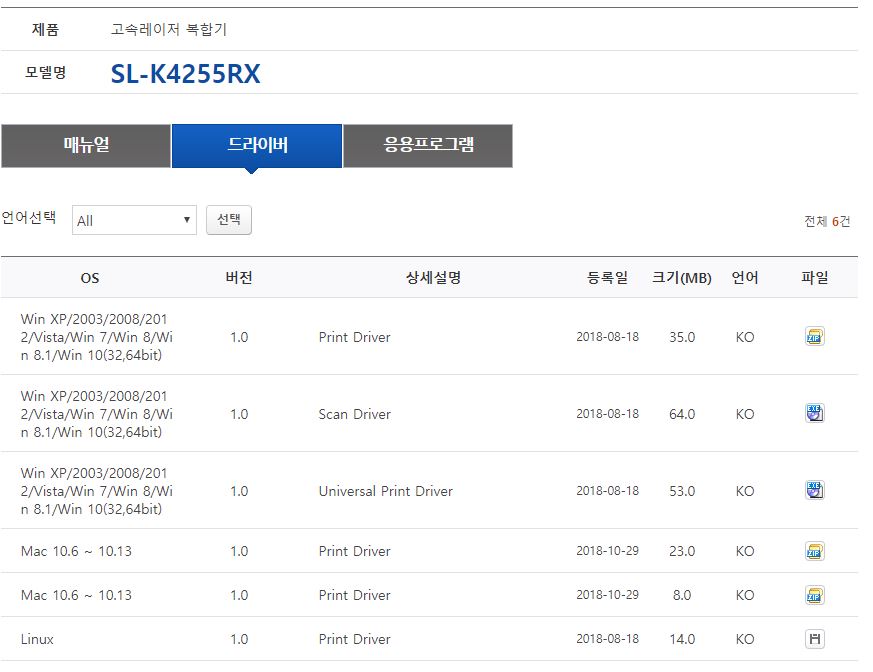Screen dimensions: 873x672
Task: Click the 8.0 size value
Action: [x=682, y=595]
